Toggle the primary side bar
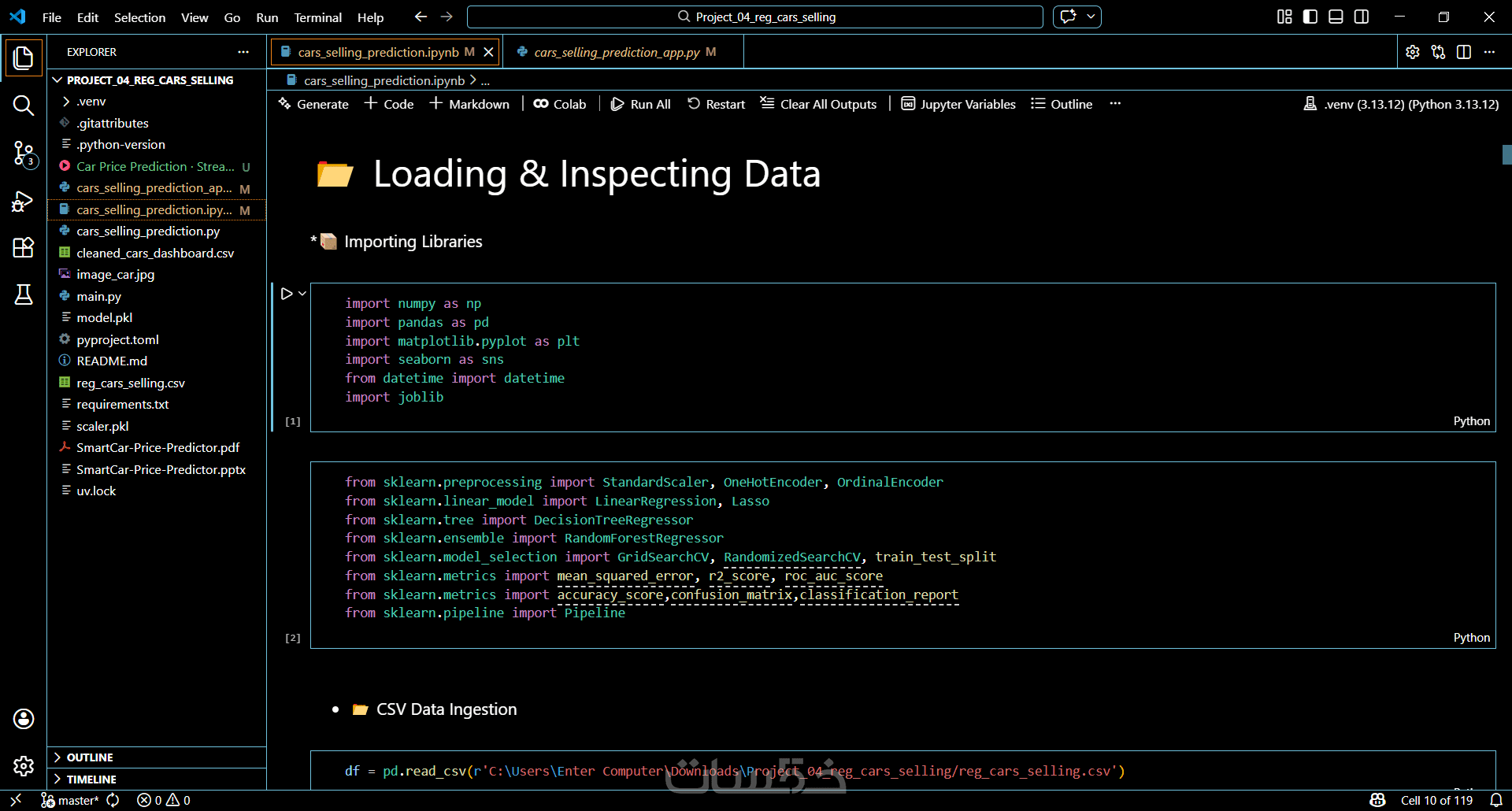 pos(1310,17)
